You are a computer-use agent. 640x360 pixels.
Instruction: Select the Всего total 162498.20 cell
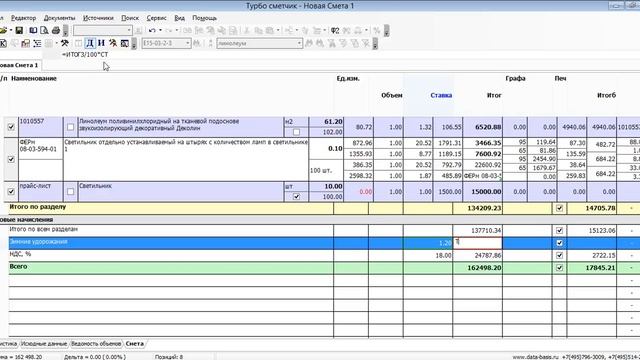[x=478, y=268]
